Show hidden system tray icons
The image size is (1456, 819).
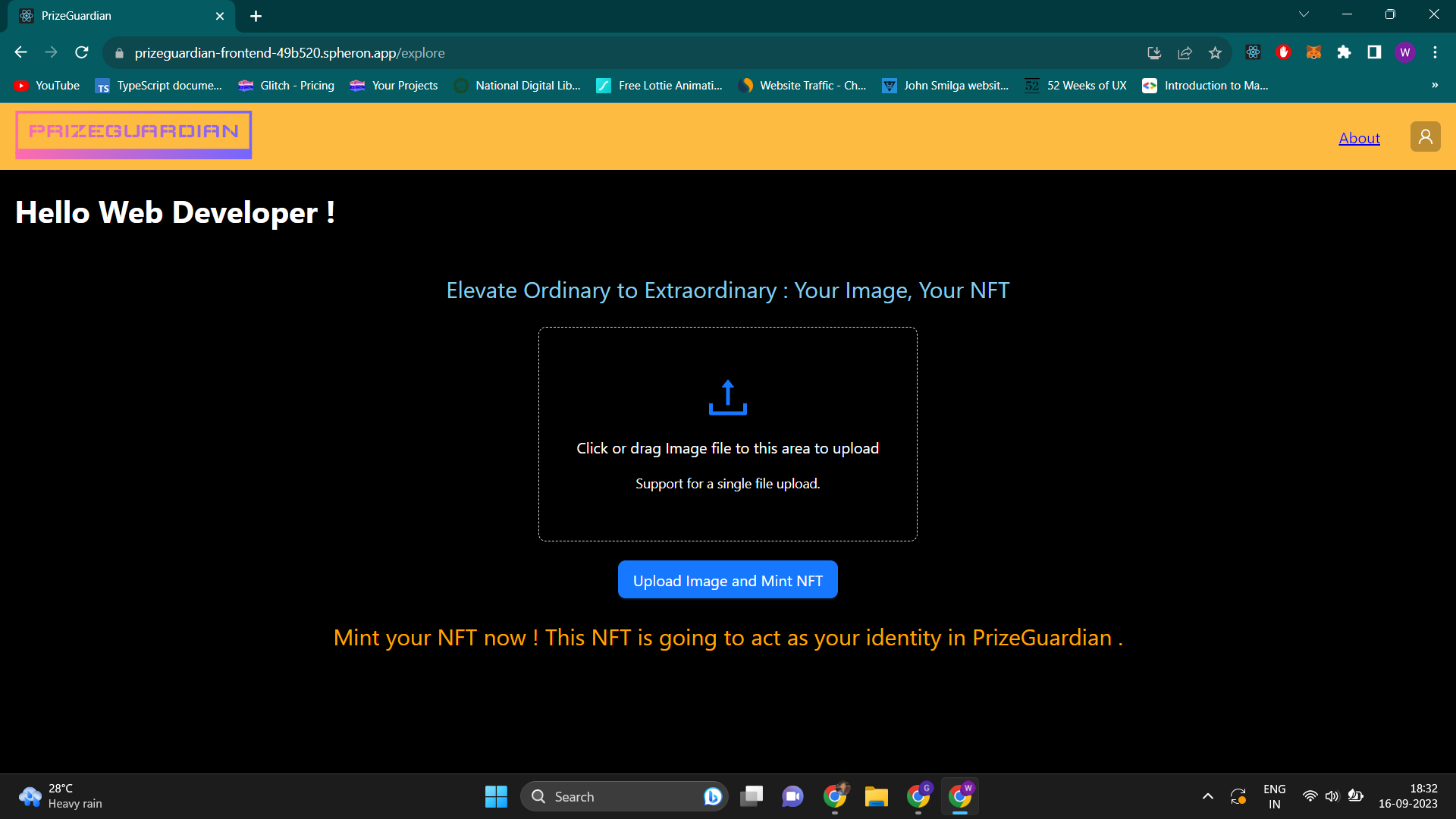click(1208, 796)
